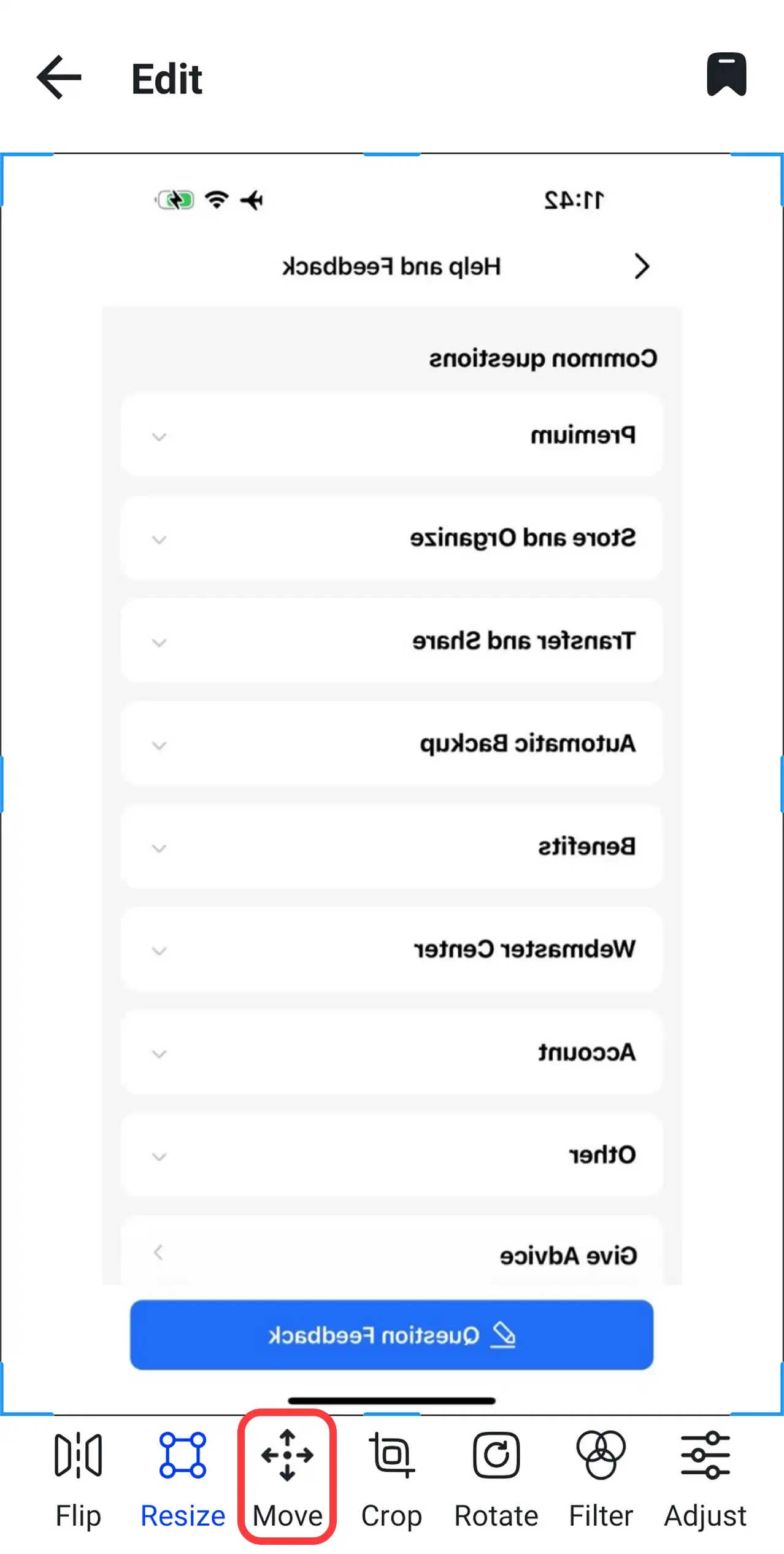Expand the Benefits section chevron

(159, 848)
